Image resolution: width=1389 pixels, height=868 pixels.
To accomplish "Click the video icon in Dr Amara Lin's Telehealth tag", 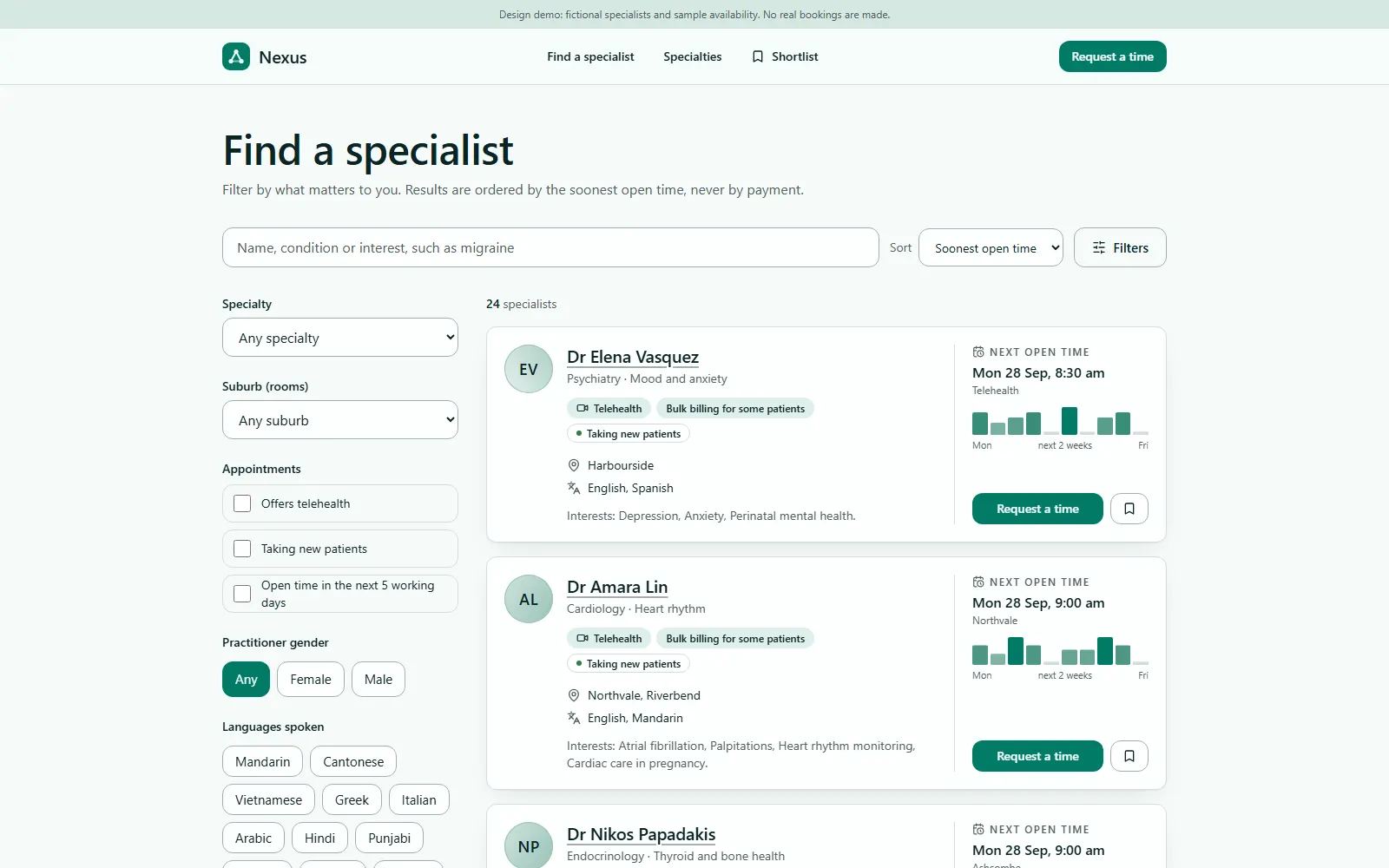I will click(583, 638).
